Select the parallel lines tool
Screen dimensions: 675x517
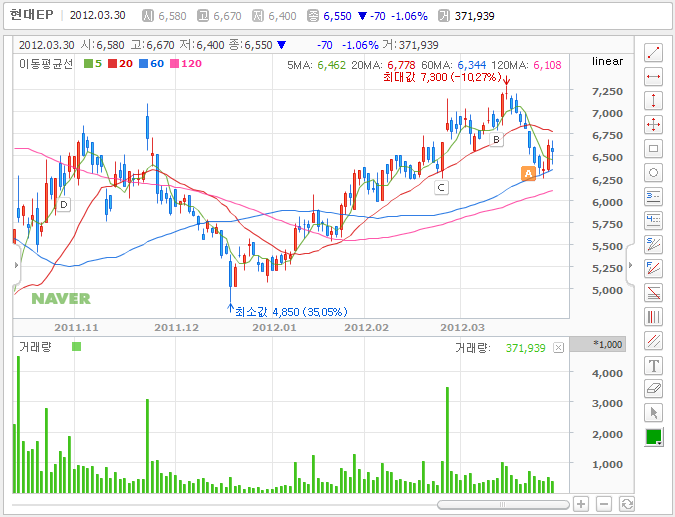point(653,341)
